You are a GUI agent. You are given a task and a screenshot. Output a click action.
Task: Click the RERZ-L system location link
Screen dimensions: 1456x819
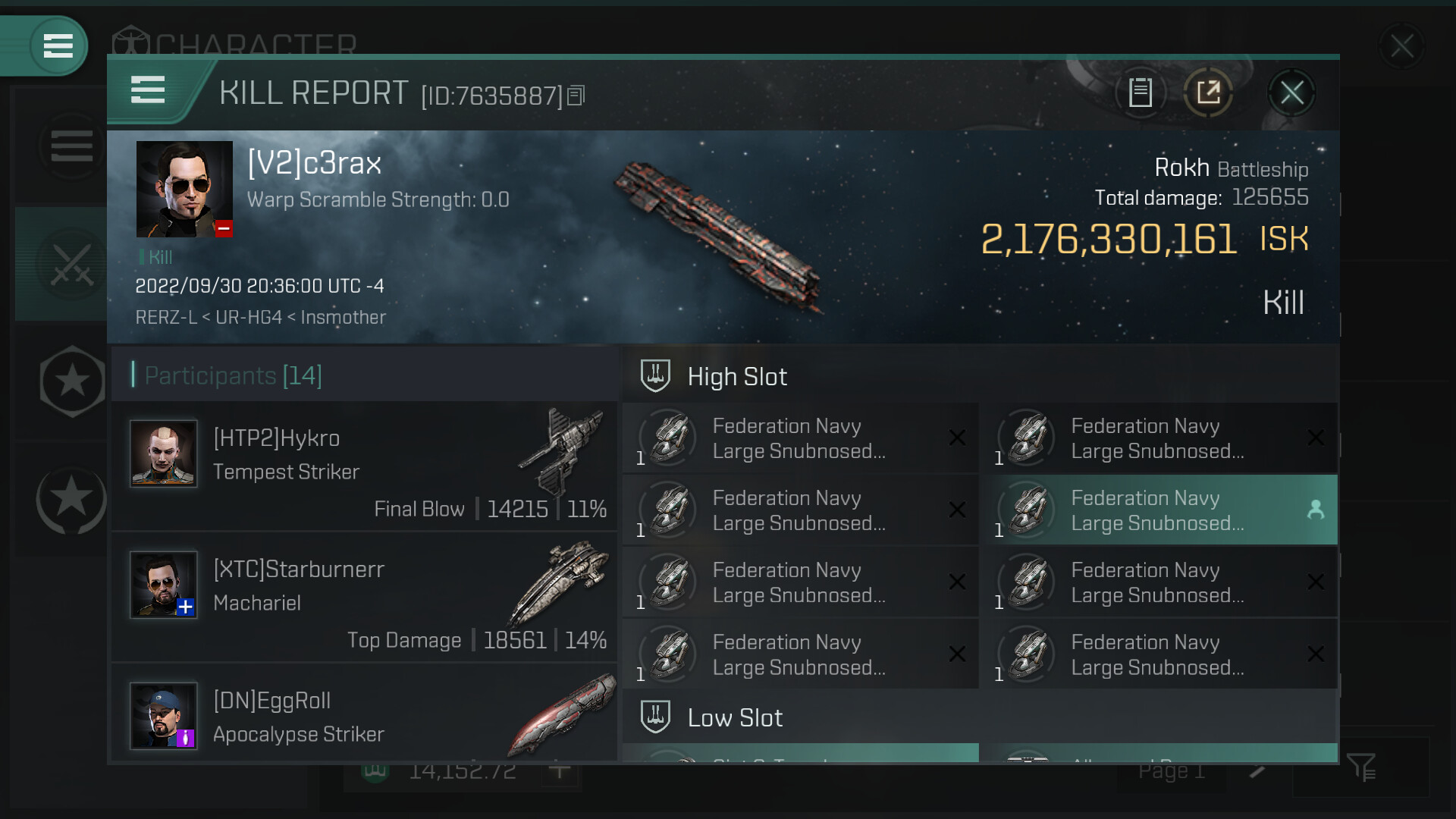[x=165, y=318]
